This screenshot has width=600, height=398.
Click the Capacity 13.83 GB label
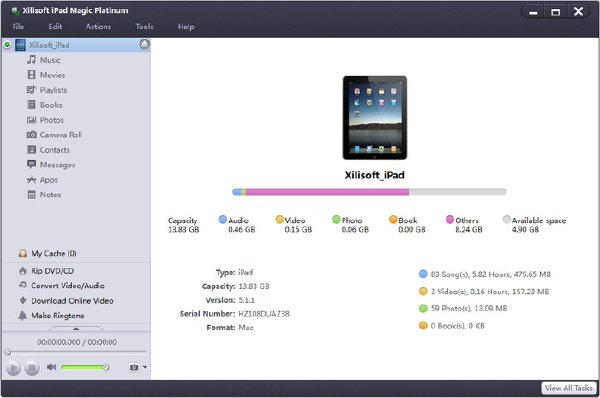(x=184, y=225)
